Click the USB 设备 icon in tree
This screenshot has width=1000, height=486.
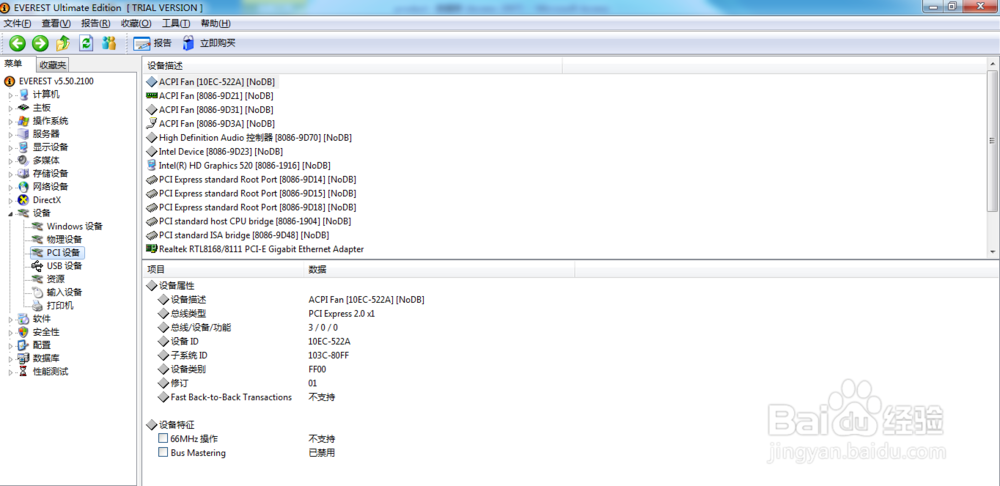pyautogui.click(x=37, y=266)
